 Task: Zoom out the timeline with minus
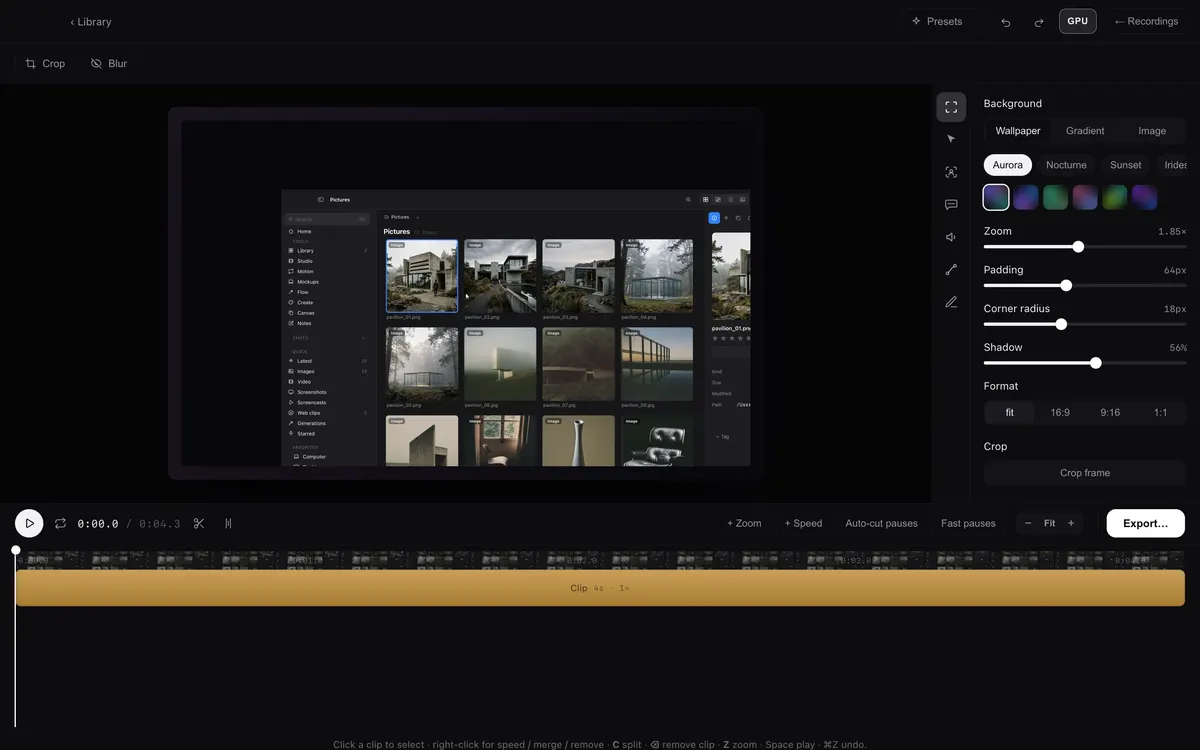click(1029, 523)
